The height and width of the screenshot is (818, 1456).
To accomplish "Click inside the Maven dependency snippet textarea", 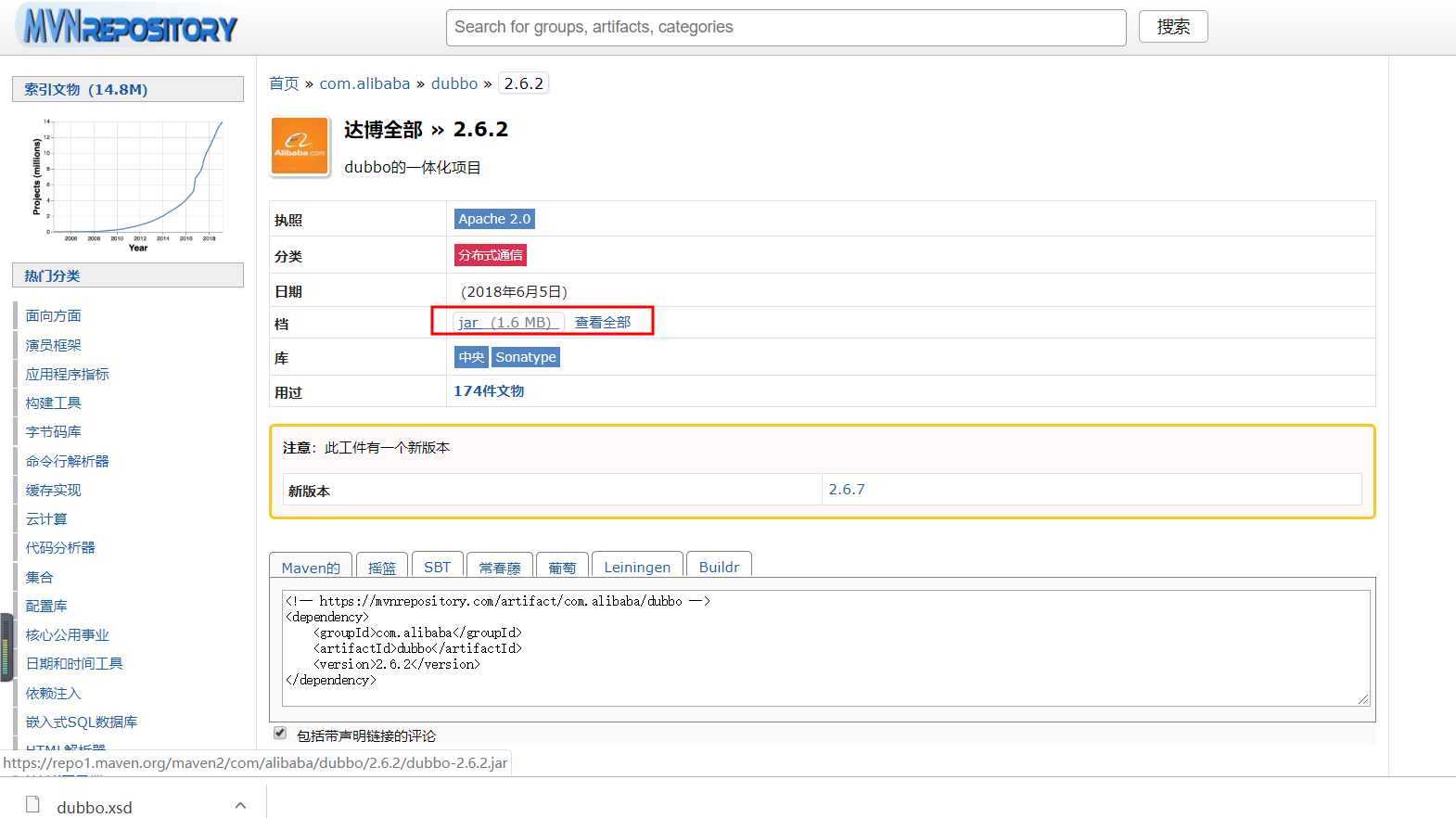I will pos(825,648).
